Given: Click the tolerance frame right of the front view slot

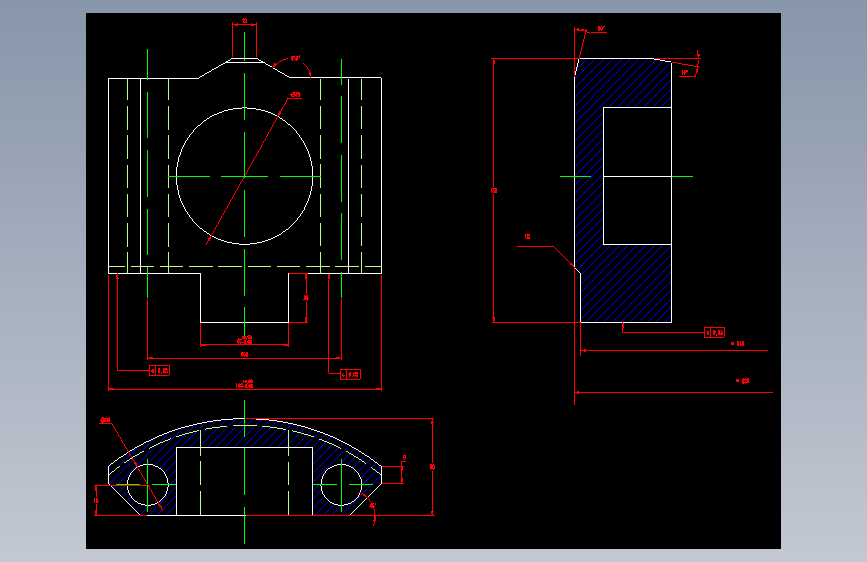Looking at the screenshot, I should [x=351, y=374].
